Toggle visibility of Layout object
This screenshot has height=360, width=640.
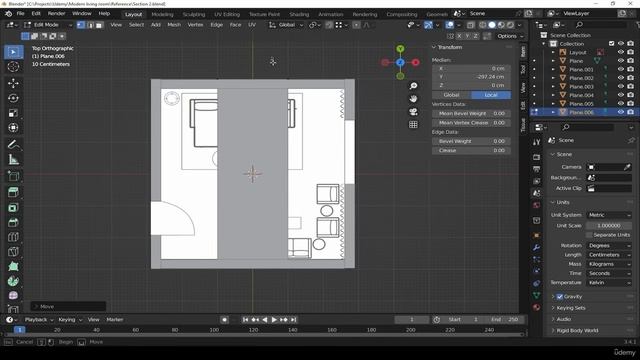pyautogui.click(x=621, y=52)
